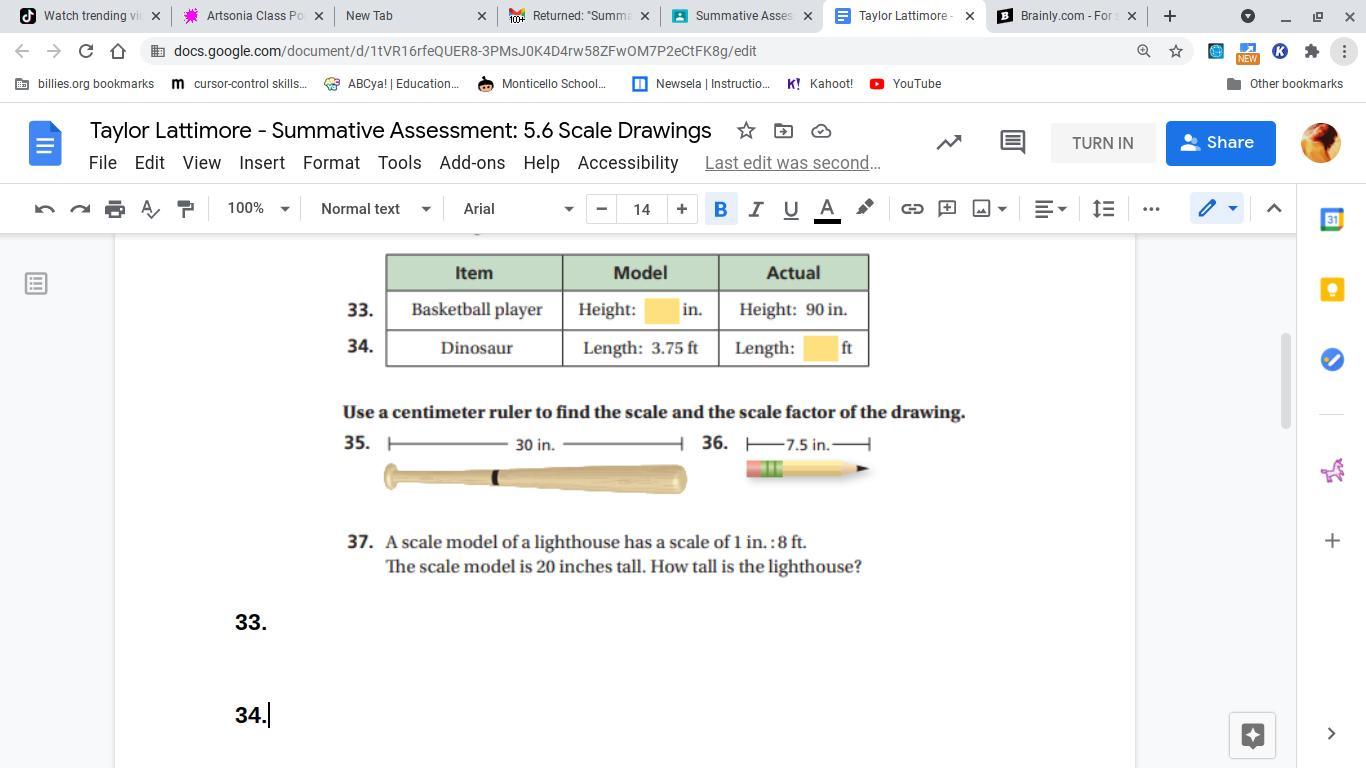Open the Format menu

[x=331, y=163]
